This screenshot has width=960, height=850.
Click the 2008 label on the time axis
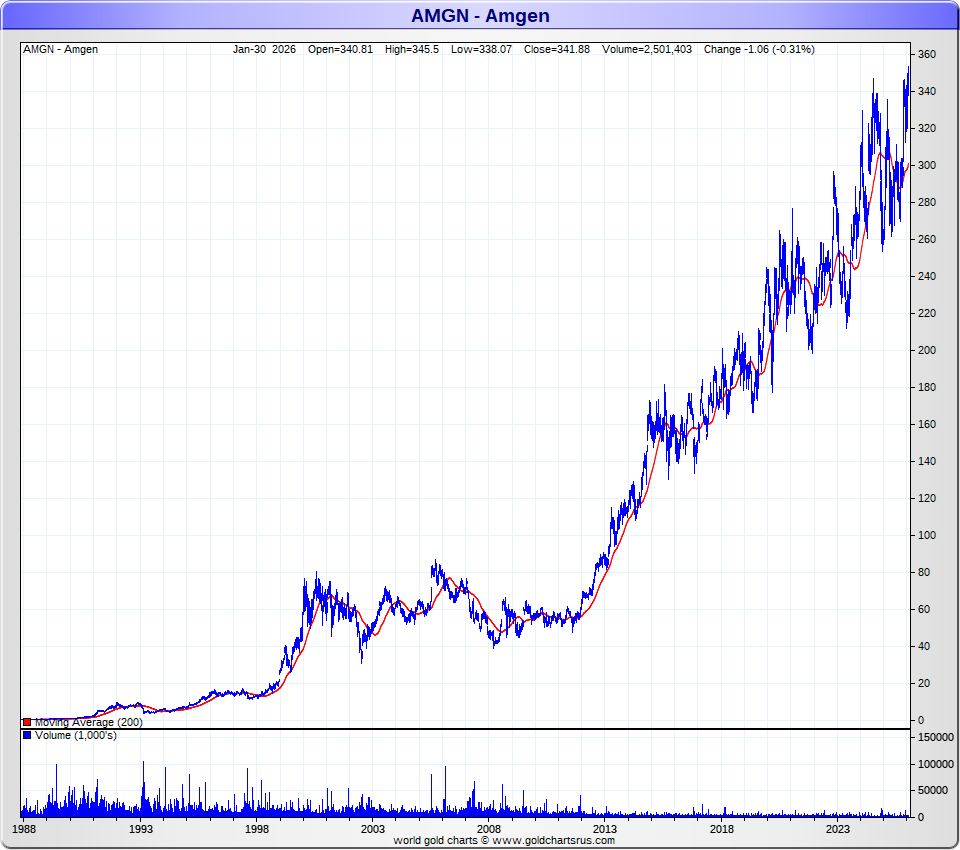pos(489,829)
